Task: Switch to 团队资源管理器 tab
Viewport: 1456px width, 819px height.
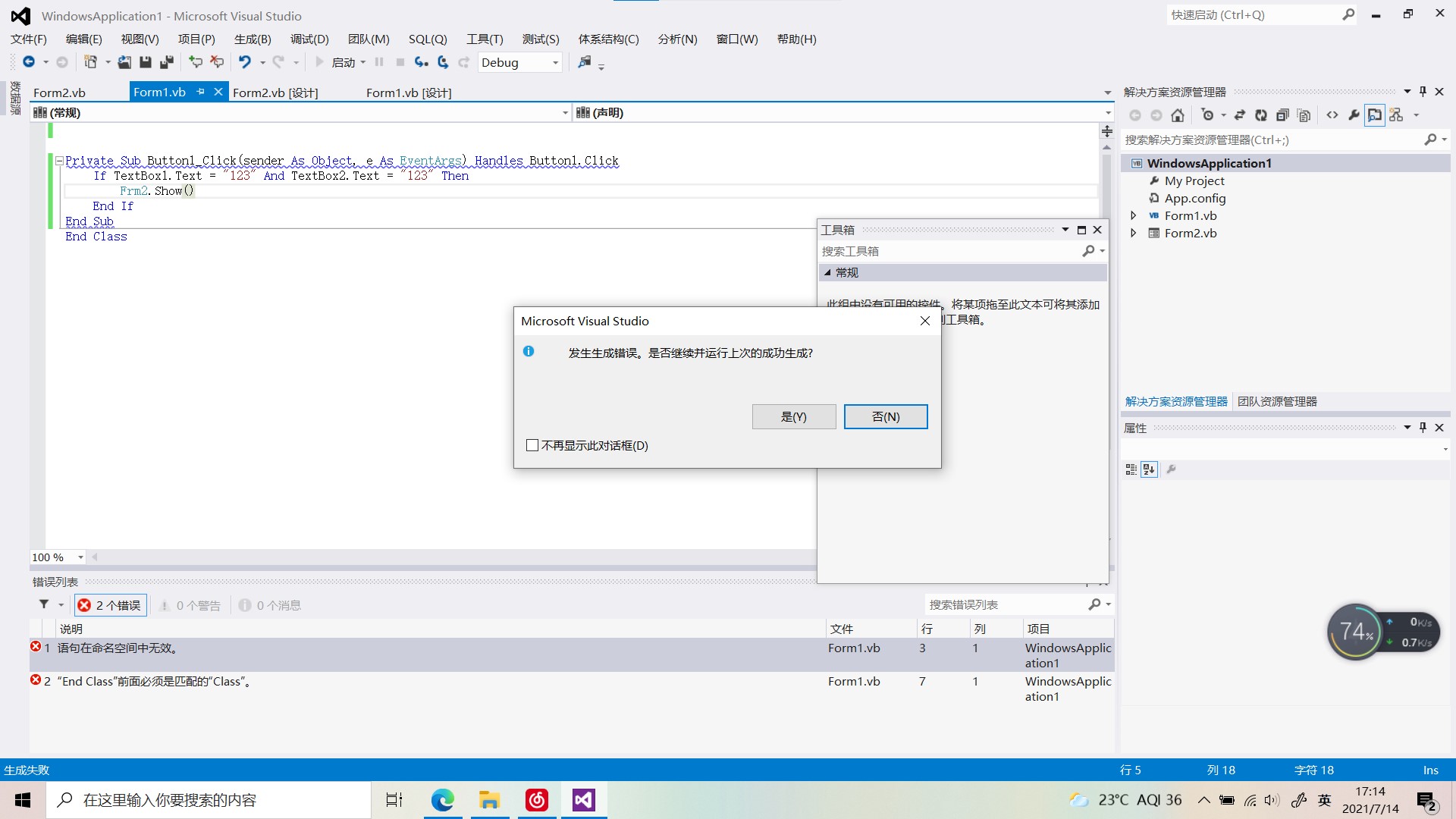Action: click(x=1277, y=401)
